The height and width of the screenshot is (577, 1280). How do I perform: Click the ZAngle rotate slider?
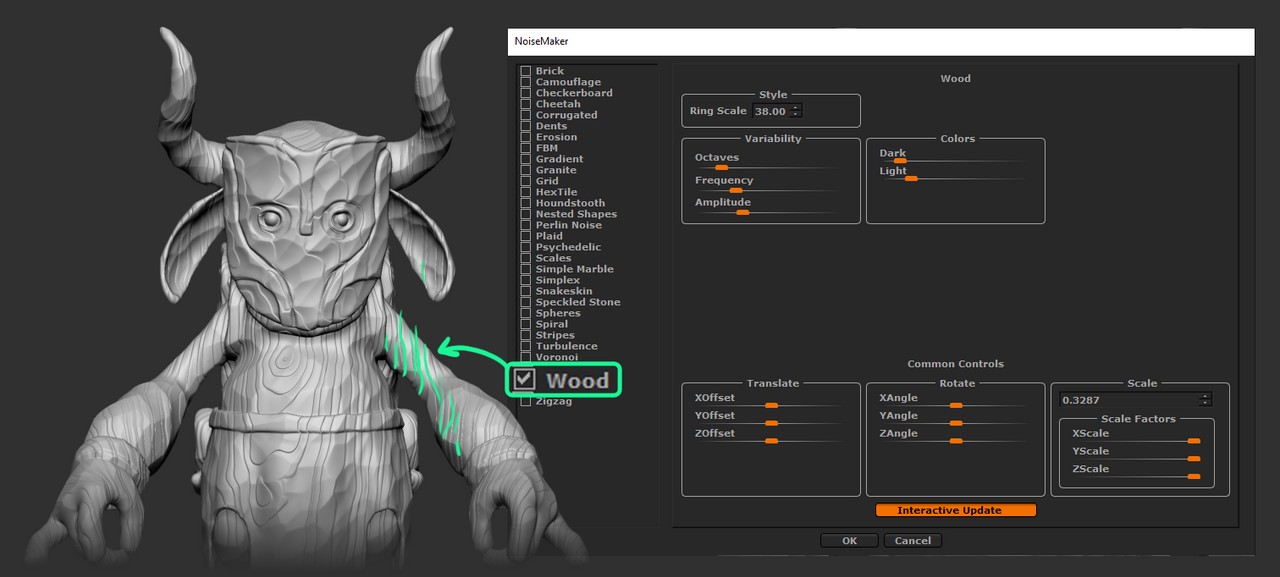(x=956, y=441)
